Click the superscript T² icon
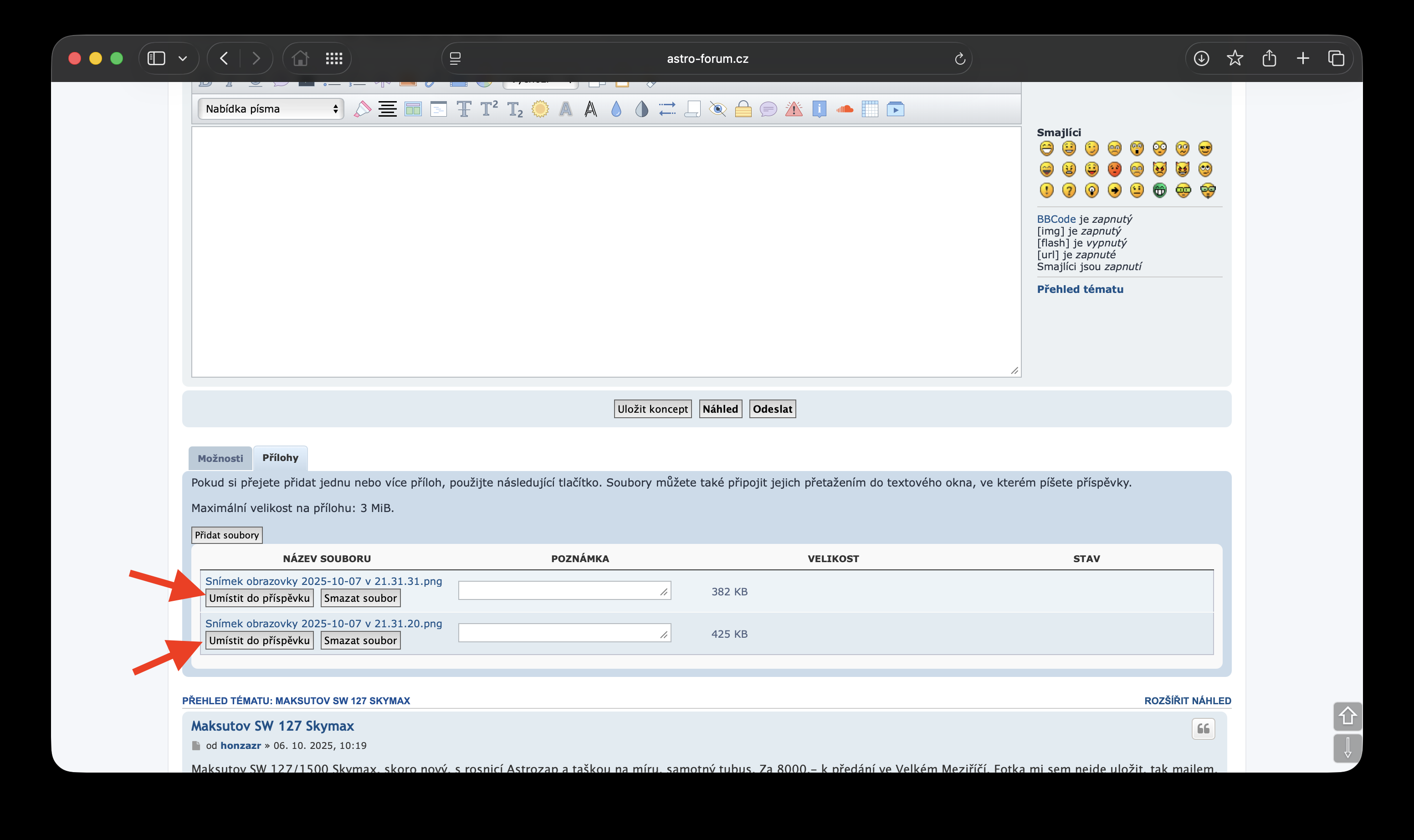Image resolution: width=1414 pixels, height=840 pixels. coord(488,109)
